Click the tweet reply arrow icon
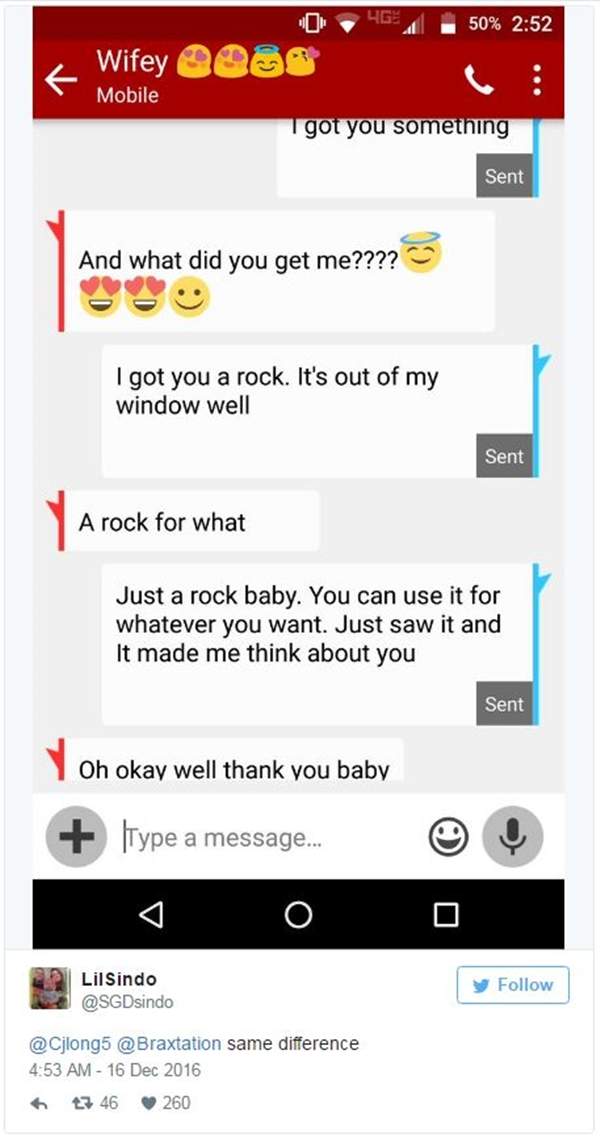 tap(39, 1103)
